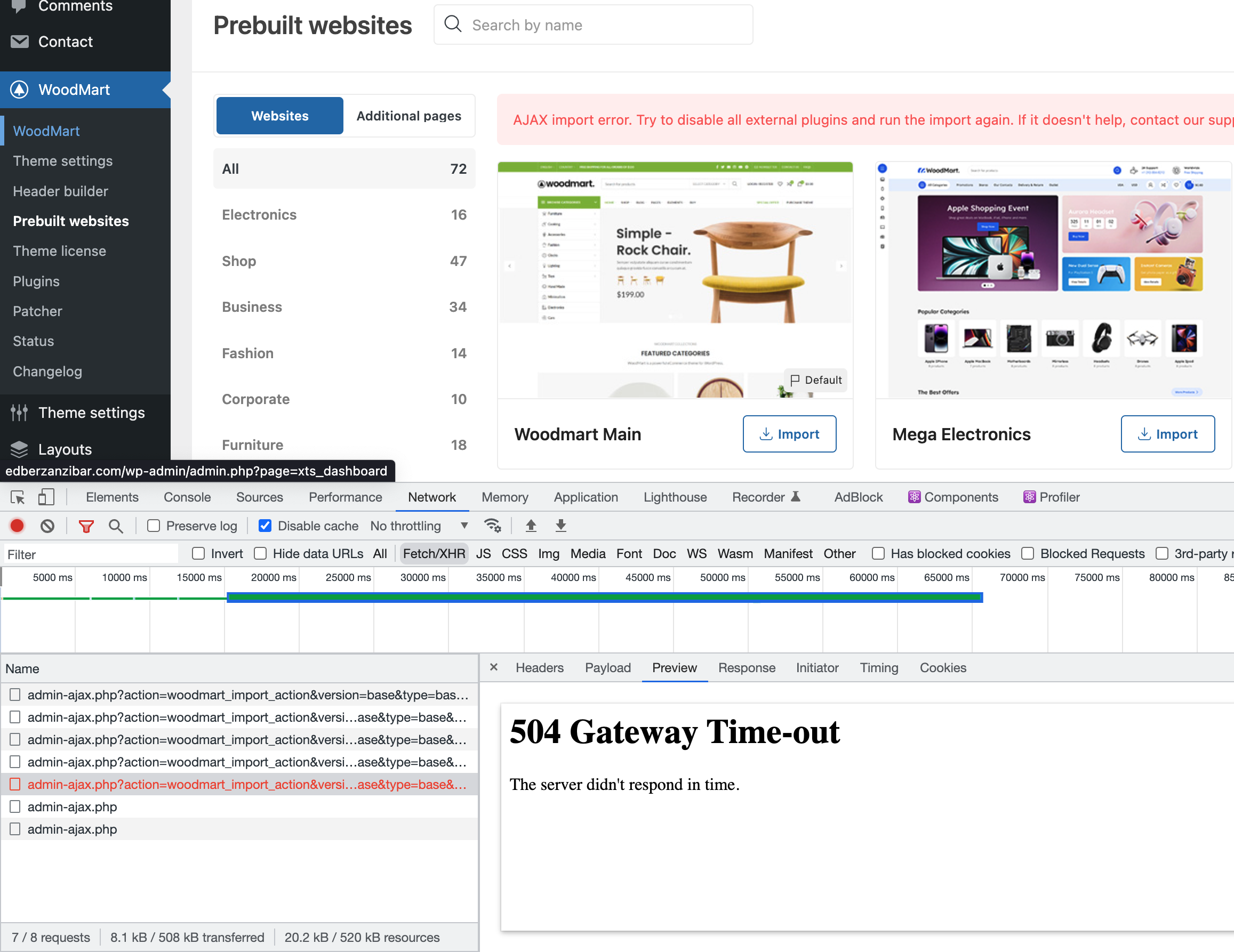The width and height of the screenshot is (1234, 952).
Task: Check the Invert filter checkbox
Action: coord(198,554)
